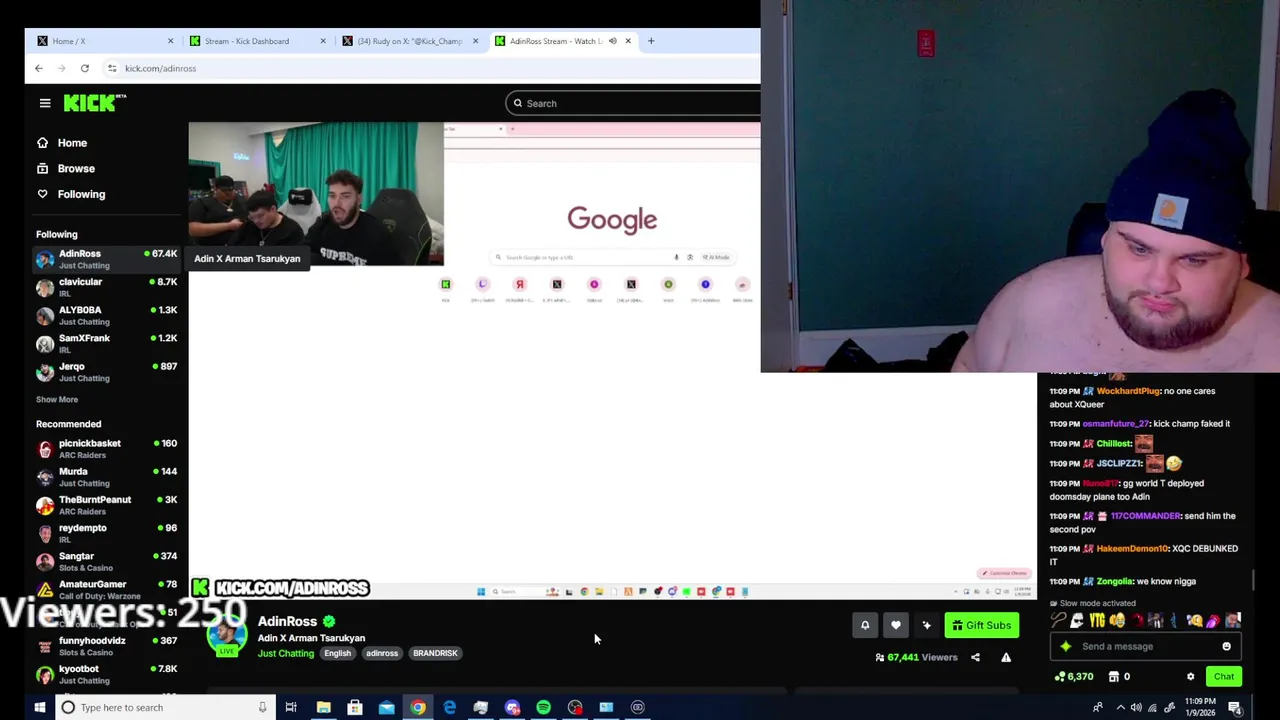The width and height of the screenshot is (1280, 720).
Task: Go to Home in Kick sidebar
Action: point(72,143)
